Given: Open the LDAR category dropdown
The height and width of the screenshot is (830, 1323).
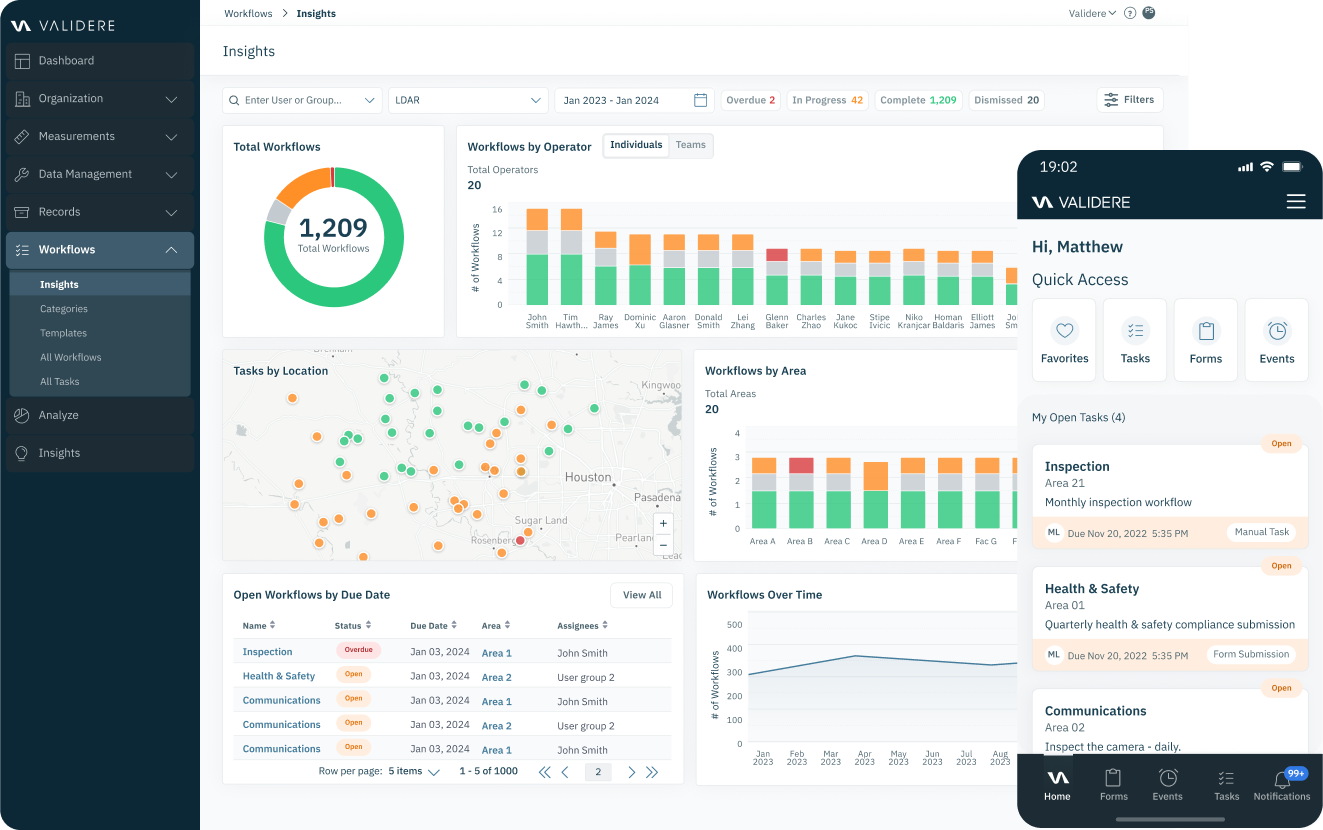Looking at the screenshot, I should tap(468, 100).
